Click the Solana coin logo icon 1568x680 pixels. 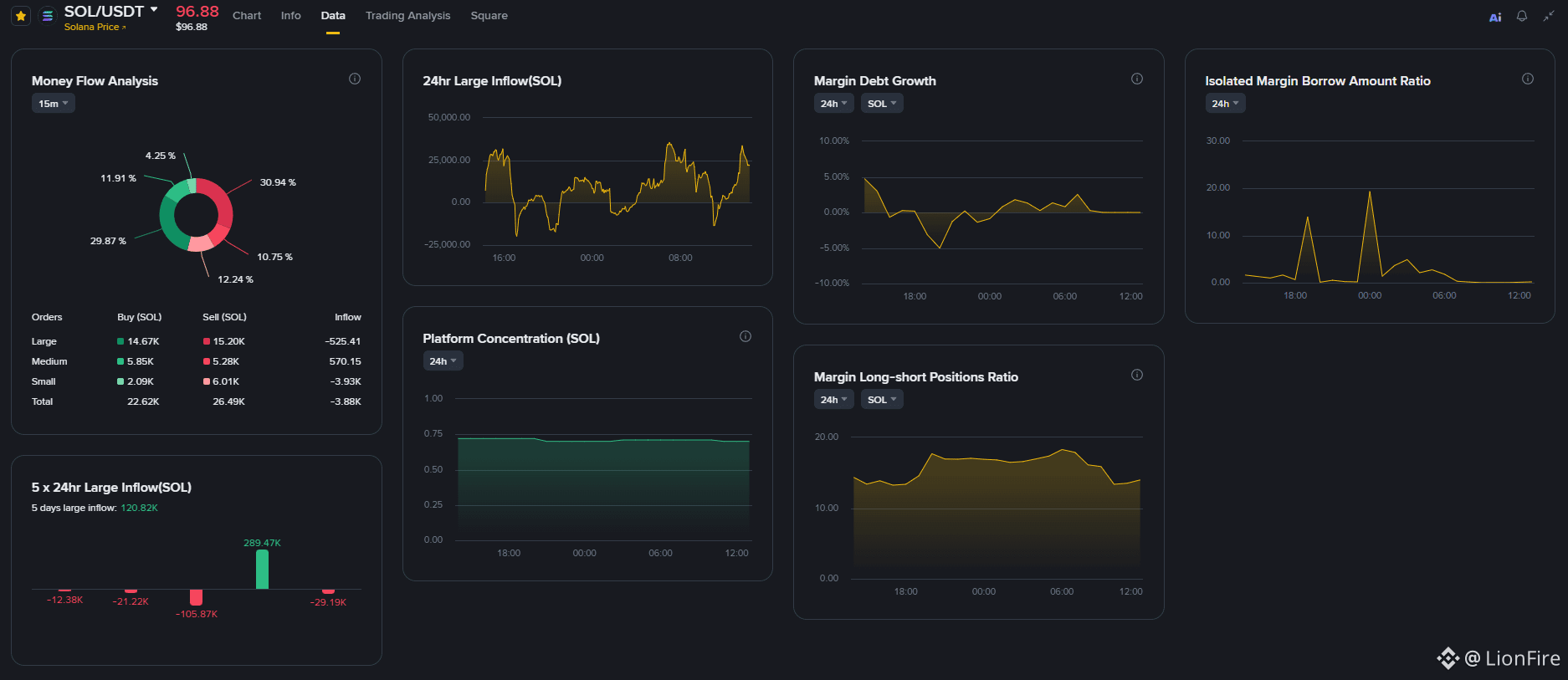point(48,16)
